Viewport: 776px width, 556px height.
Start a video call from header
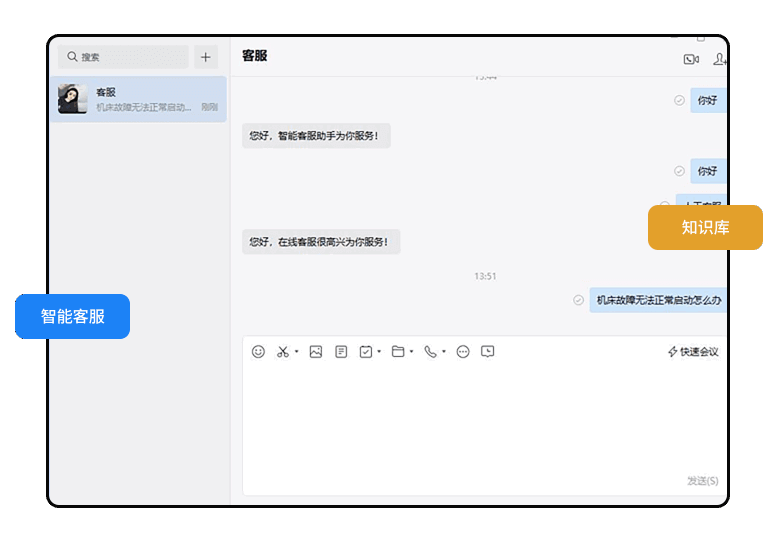[691, 59]
